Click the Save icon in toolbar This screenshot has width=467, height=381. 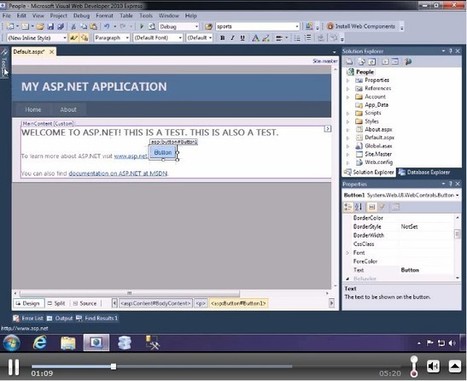coord(51,26)
